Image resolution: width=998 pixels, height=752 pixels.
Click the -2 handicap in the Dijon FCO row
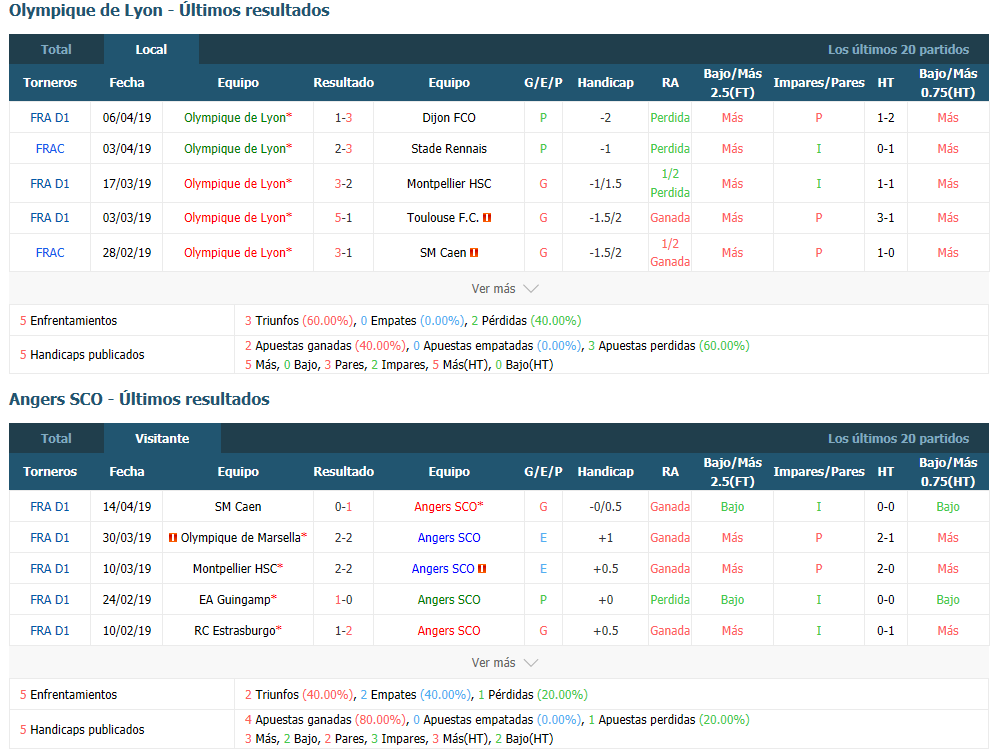tap(605, 118)
